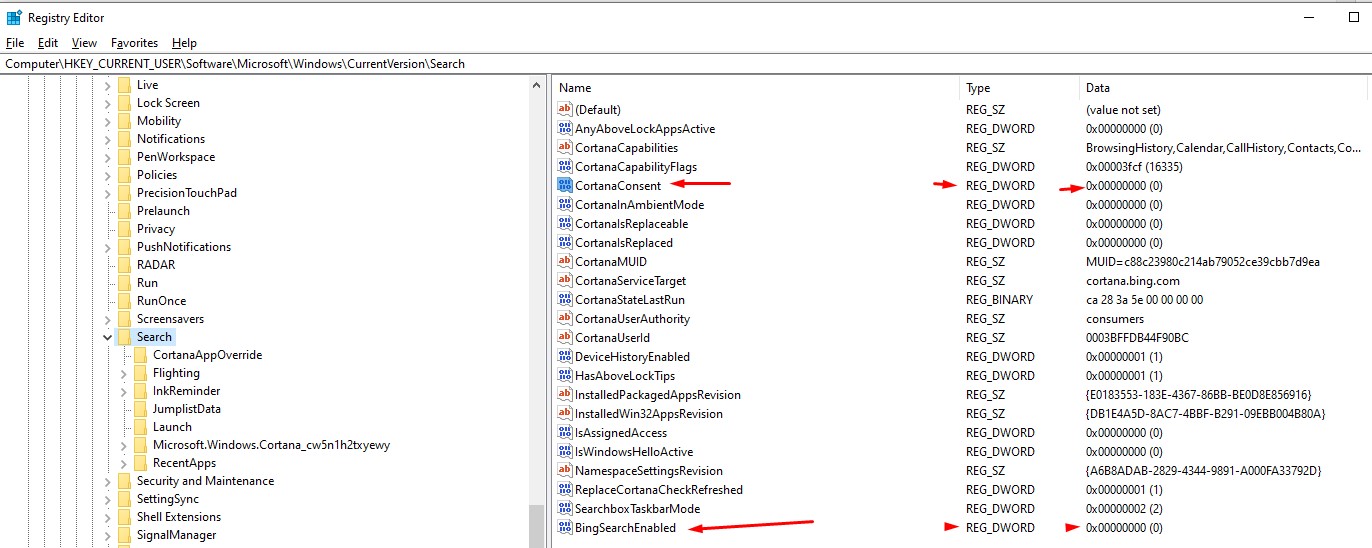
Task: Click the Registry Editor app icon in title bar
Action: click(x=14, y=17)
